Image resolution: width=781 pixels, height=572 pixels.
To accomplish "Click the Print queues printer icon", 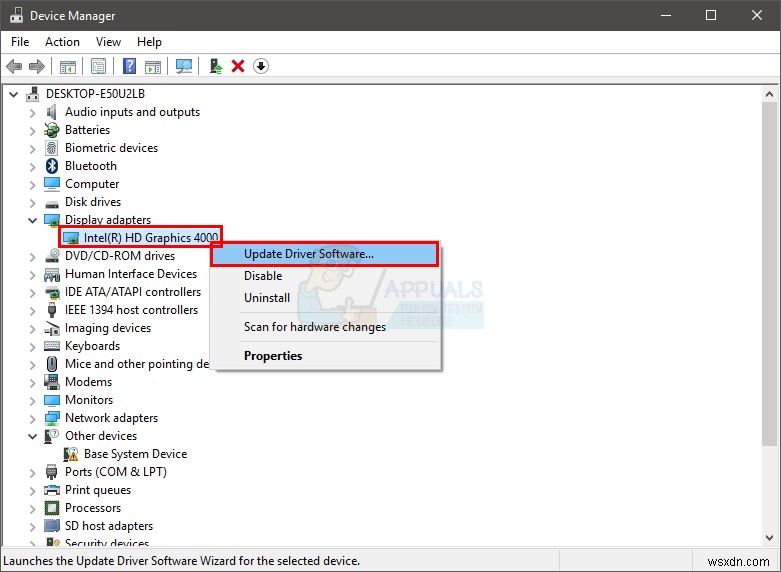I will click(x=52, y=490).
